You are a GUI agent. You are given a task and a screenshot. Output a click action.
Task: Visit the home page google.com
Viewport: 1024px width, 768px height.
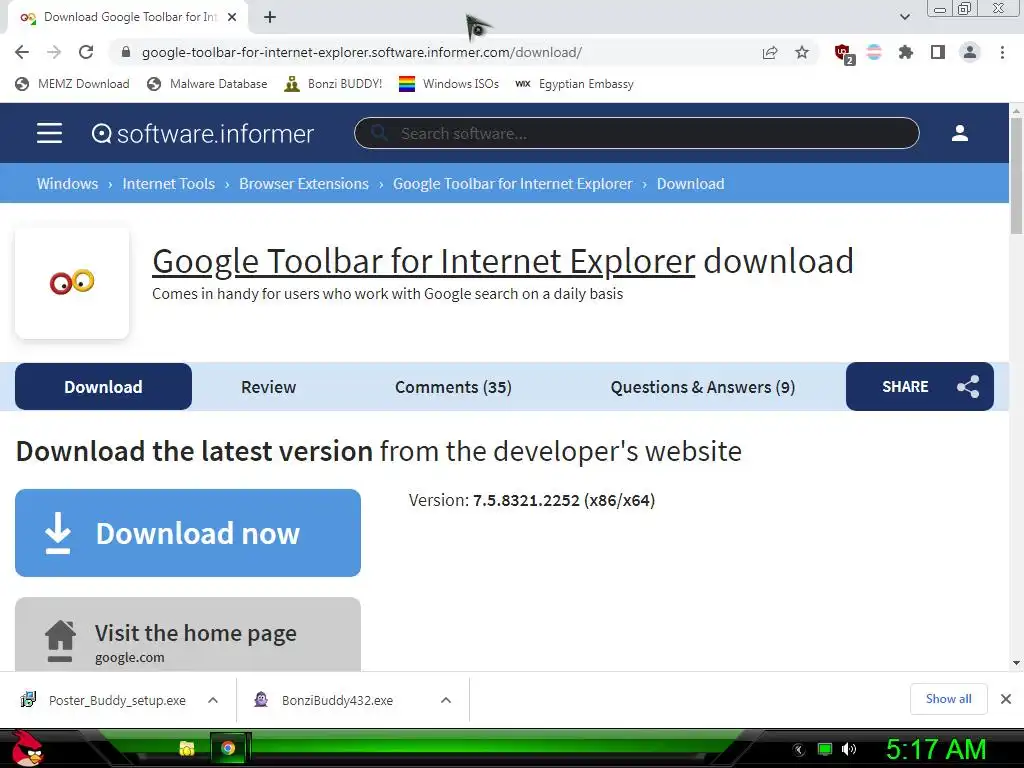pyautogui.click(x=188, y=635)
